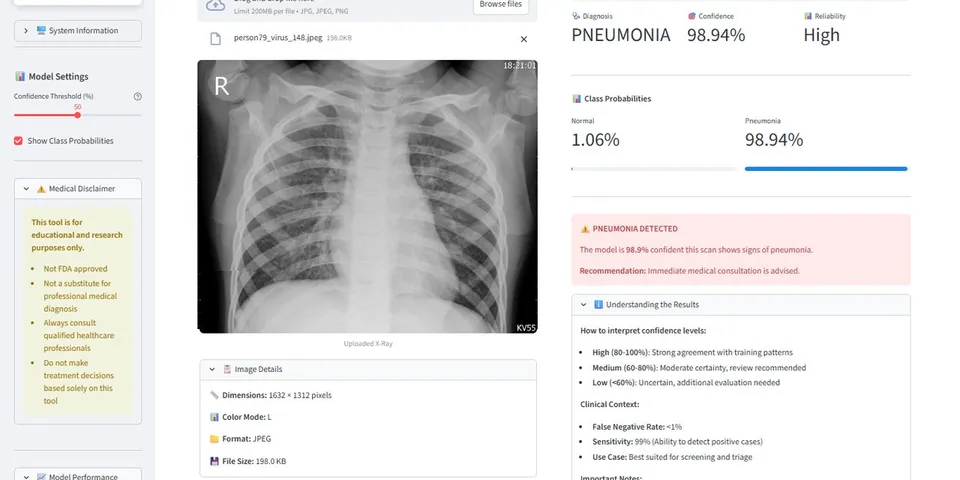
Task: Open the Confidence Threshold help tooltip icon
Action: (138, 96)
